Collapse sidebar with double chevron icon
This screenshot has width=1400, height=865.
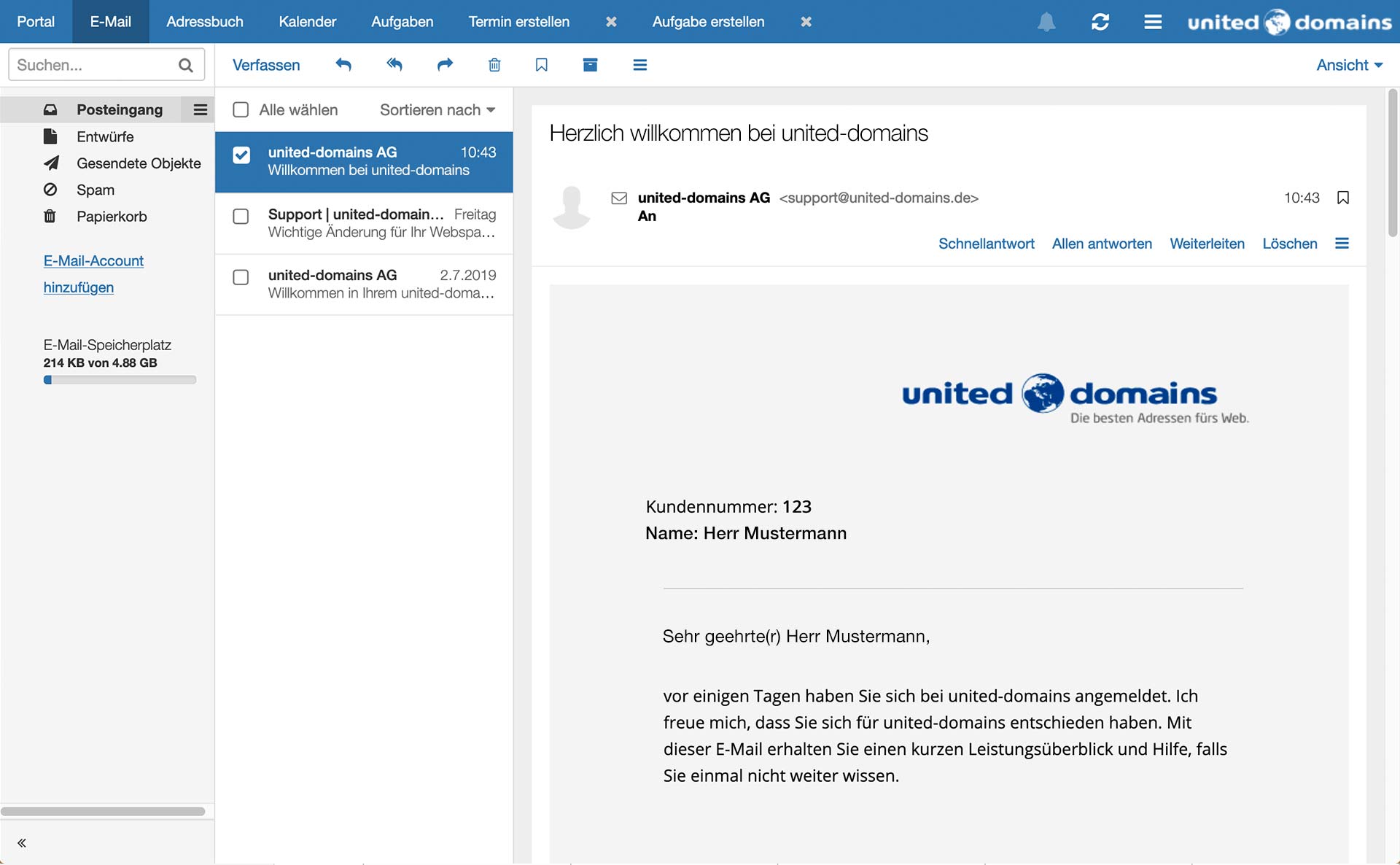(x=22, y=843)
